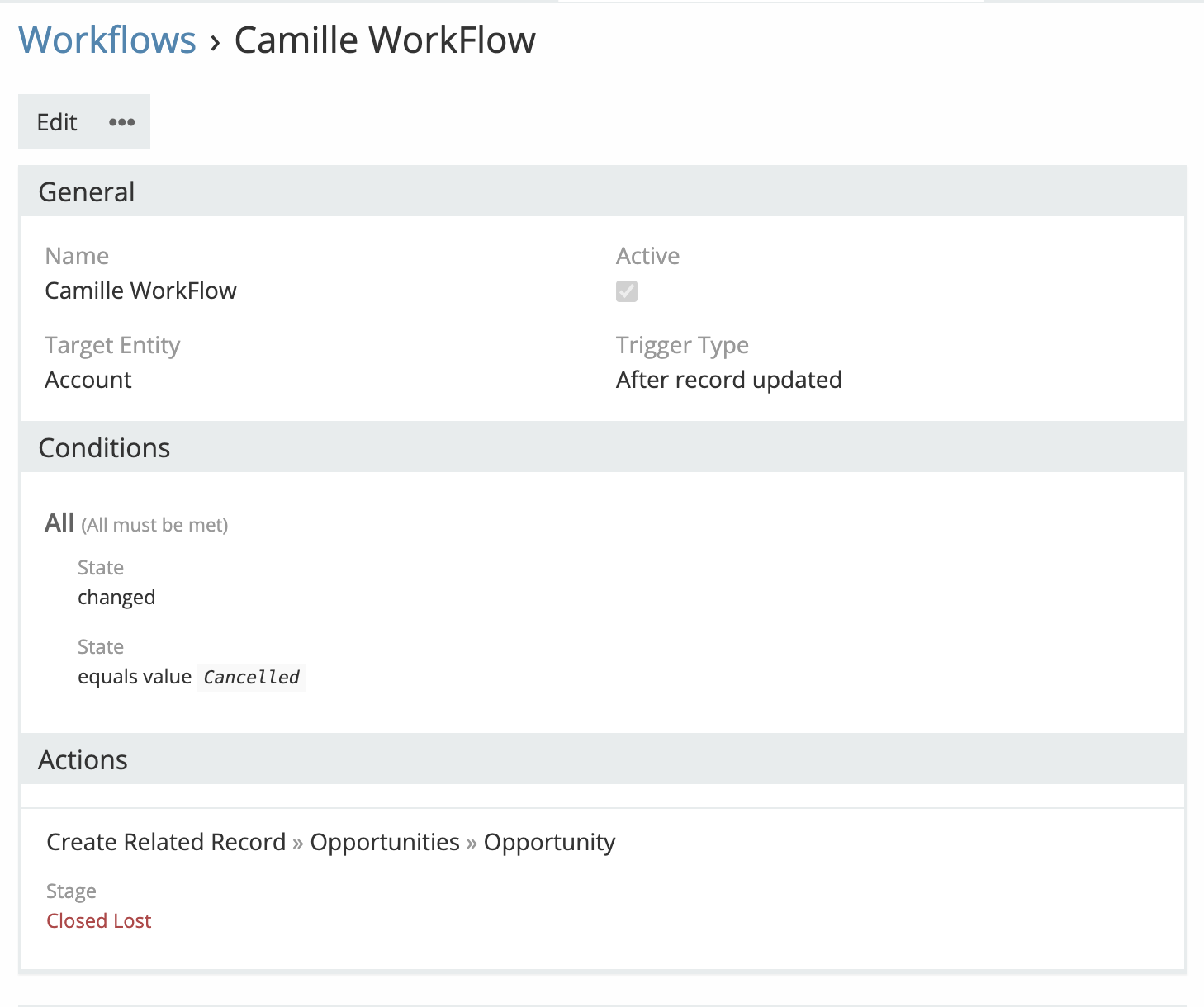Go back to the Workflows list link
This screenshot has width=1204, height=1007.
click(x=107, y=40)
